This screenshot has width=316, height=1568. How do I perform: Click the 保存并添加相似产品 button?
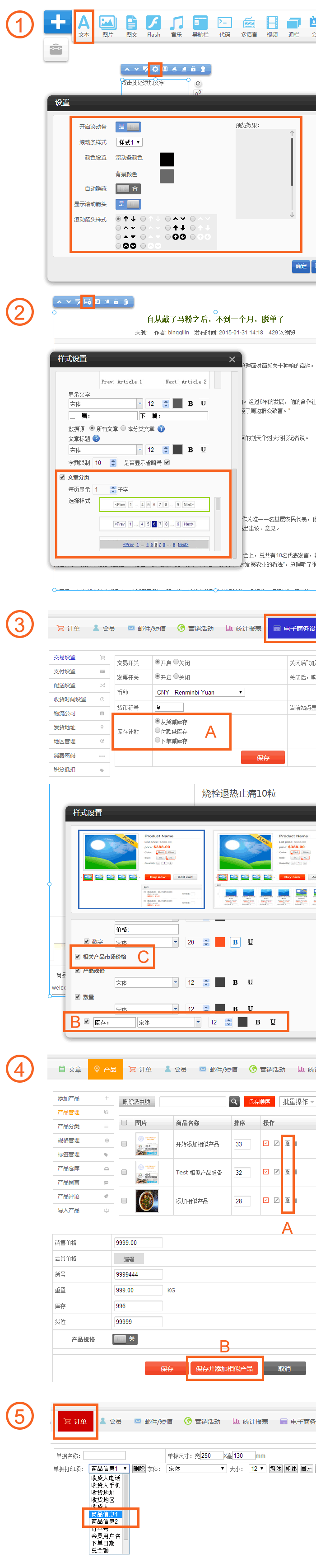click(224, 1369)
